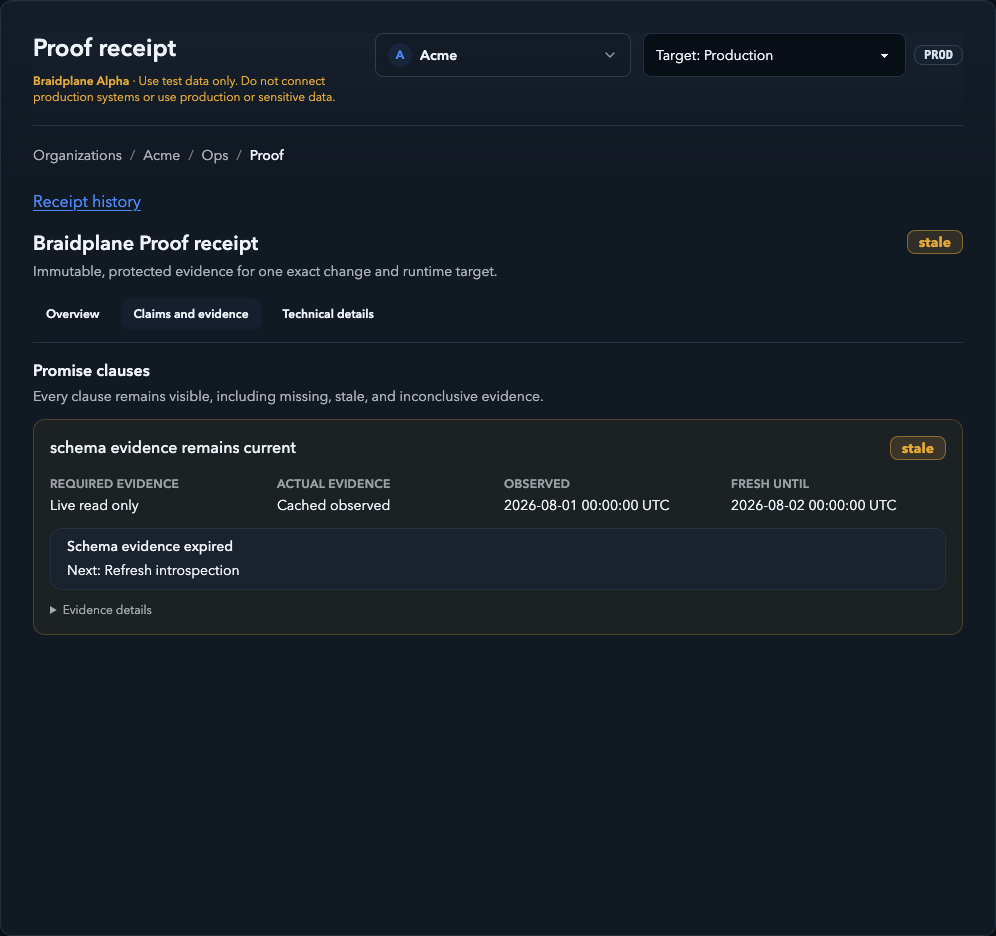Click observed time 2026-08-01 00:00:00 UTC
The height and width of the screenshot is (936, 996).
[x=586, y=505]
